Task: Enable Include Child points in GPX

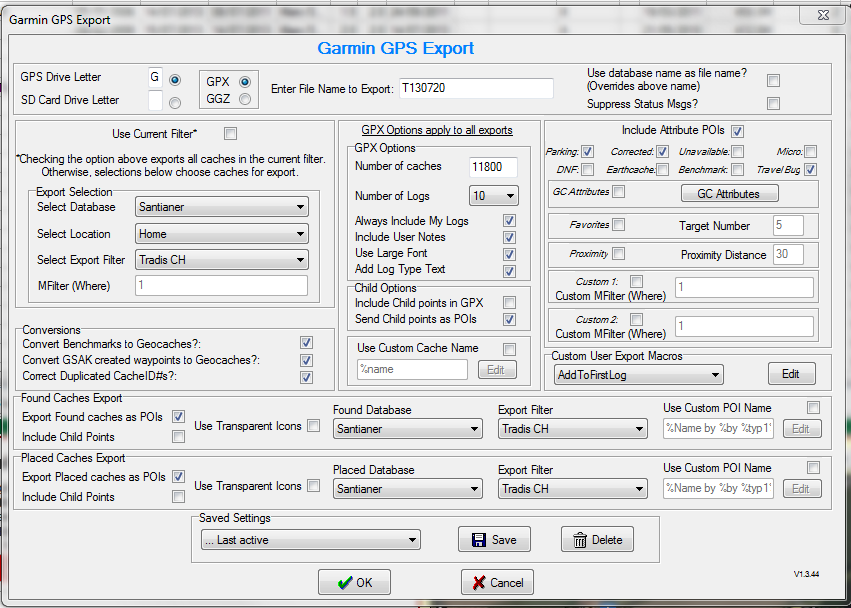Action: [x=509, y=302]
